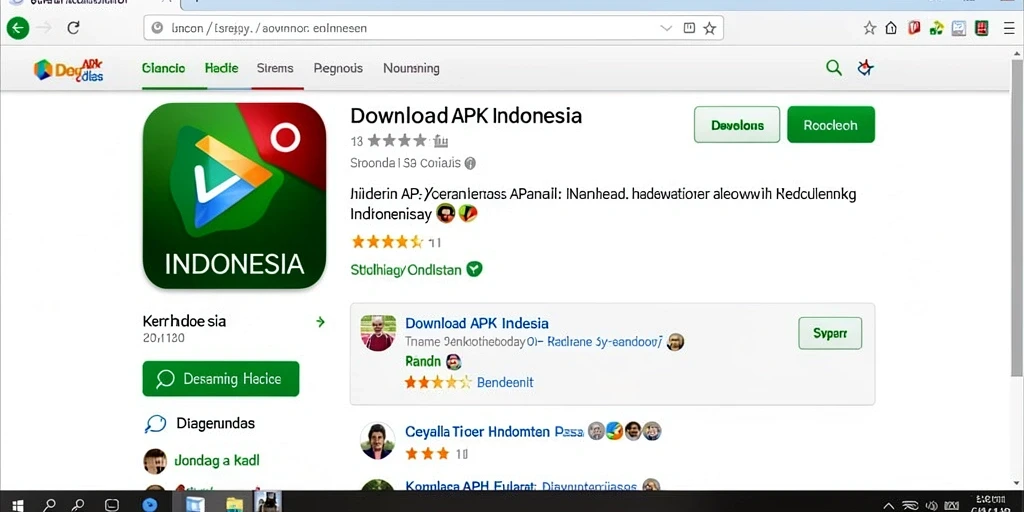The width and height of the screenshot is (1024, 512).
Task: Click the green search magnifier in site header
Action: point(834,67)
